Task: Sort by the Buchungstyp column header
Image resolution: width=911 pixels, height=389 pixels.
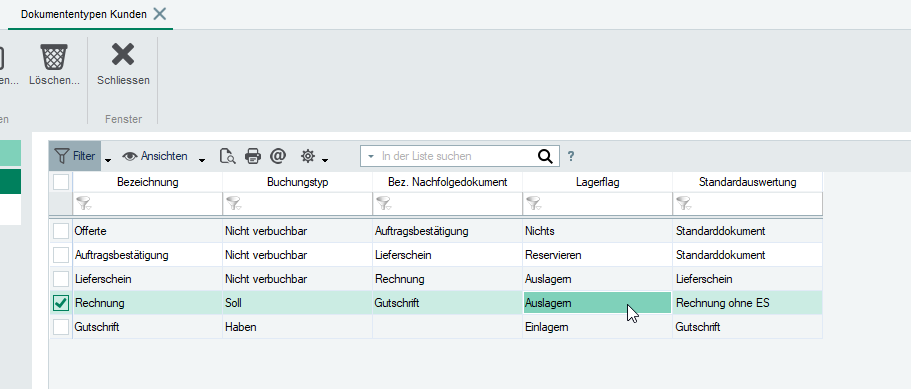Action: coord(297,182)
